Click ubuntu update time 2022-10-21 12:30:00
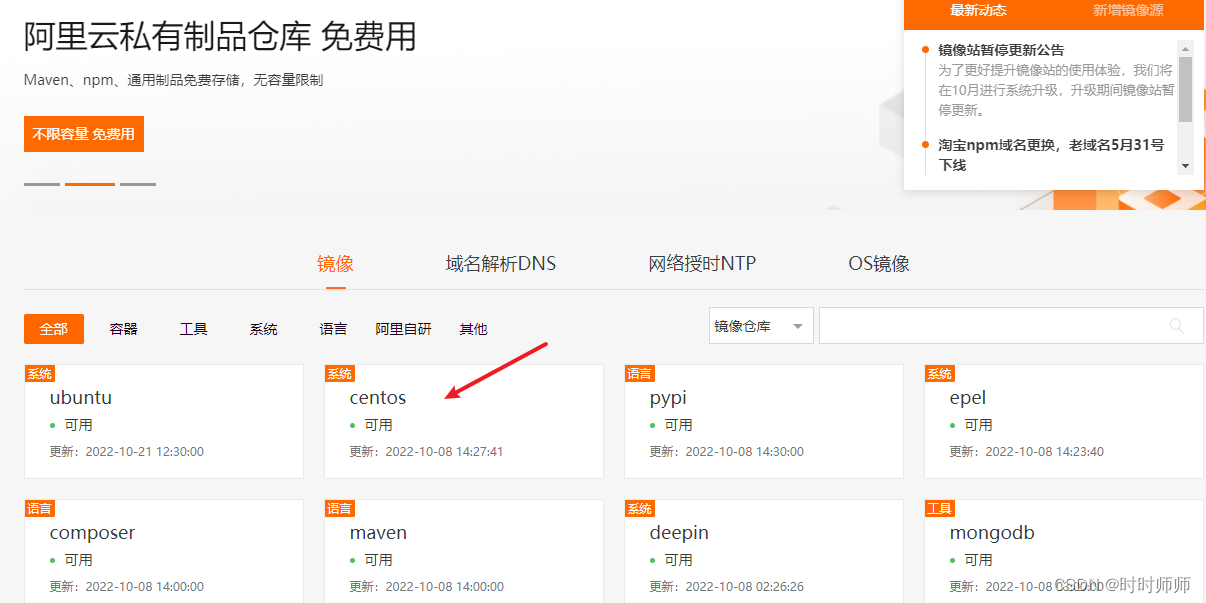Image resolution: width=1206 pixels, height=603 pixels. (x=145, y=452)
